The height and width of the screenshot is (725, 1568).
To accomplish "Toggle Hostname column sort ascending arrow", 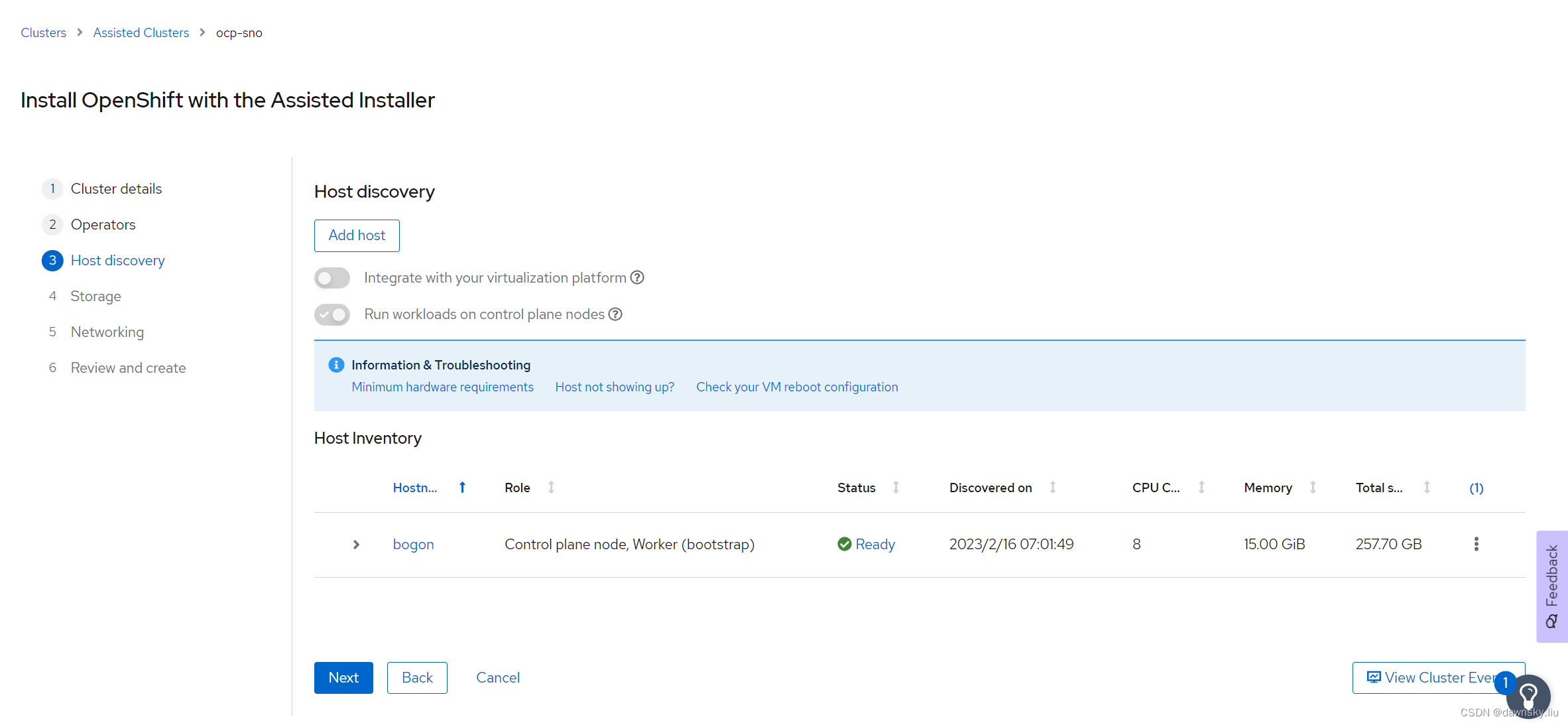I will point(462,488).
